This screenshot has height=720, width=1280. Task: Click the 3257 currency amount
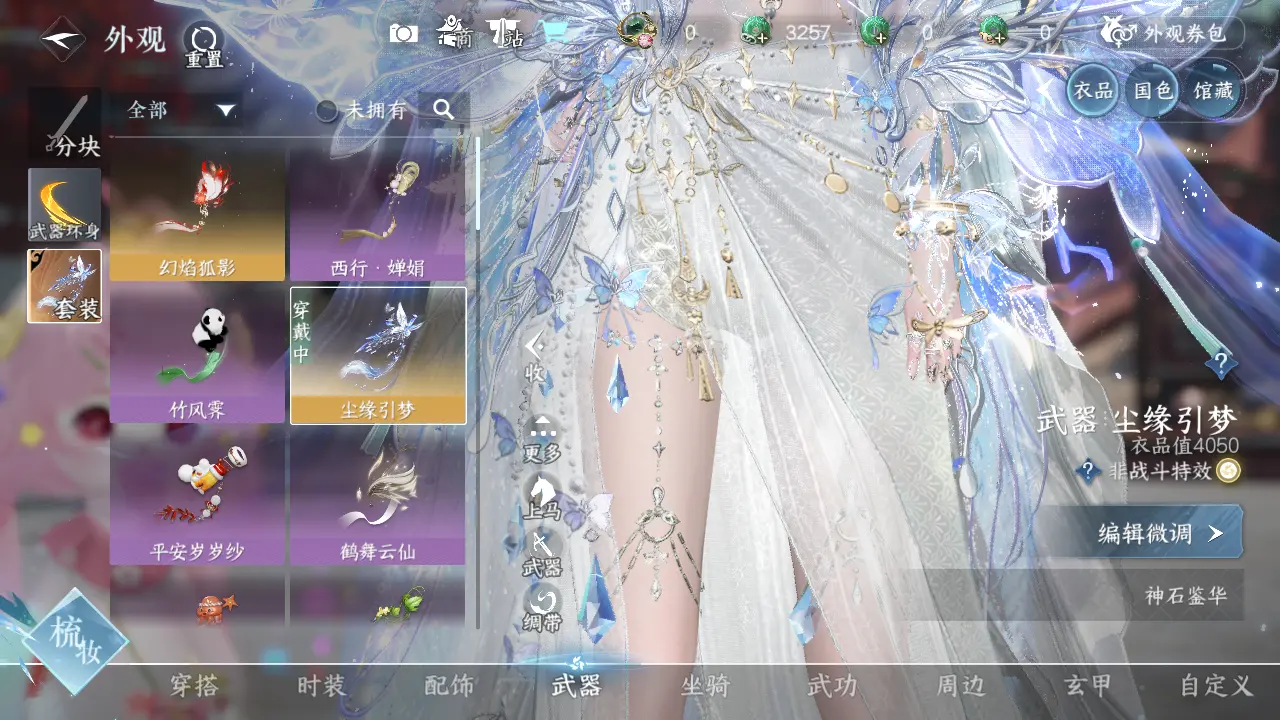tap(808, 32)
